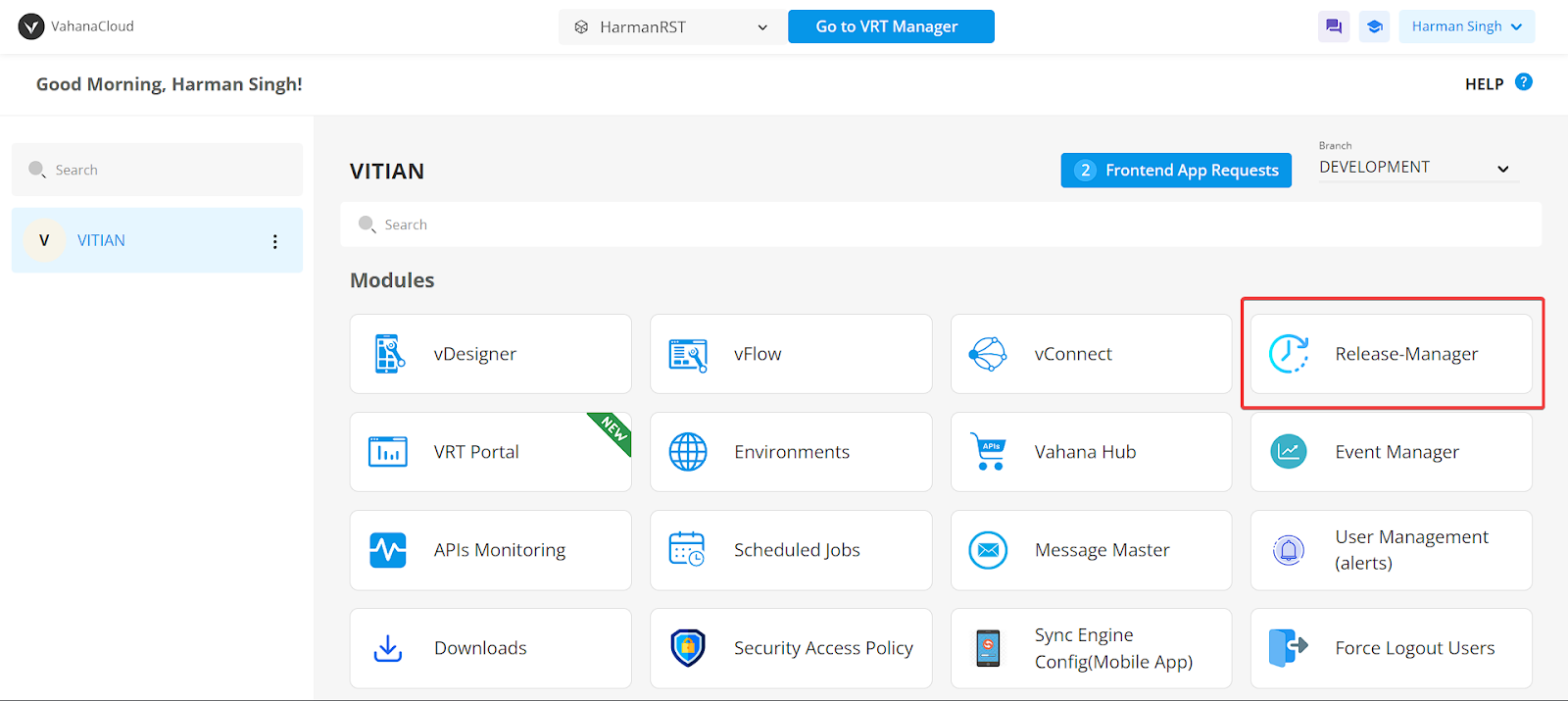1568x701 pixels.
Task: Open the Vahana Hub label
Action: tap(1085, 452)
